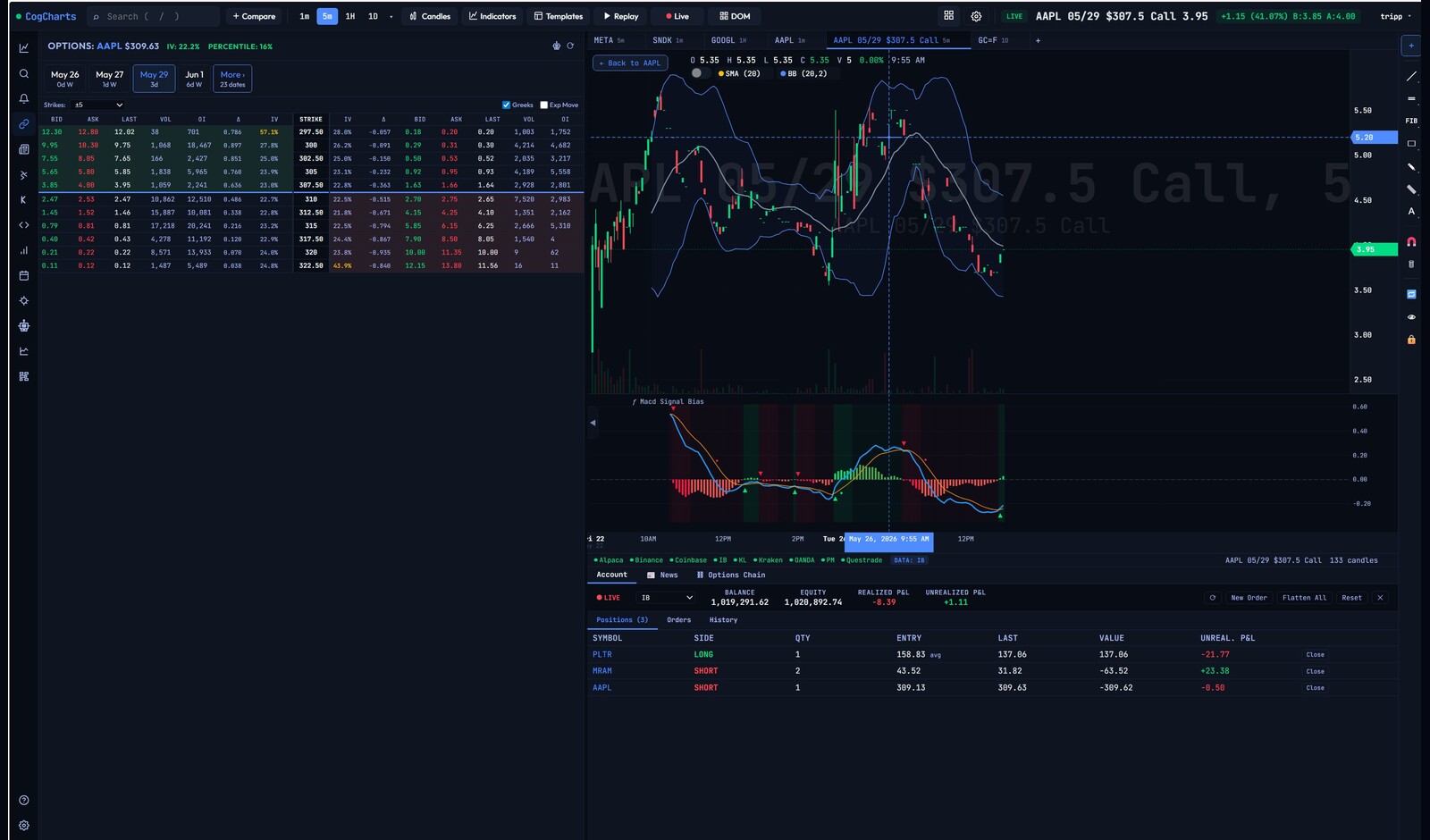Toggle drawings visibility eye icon

[x=1411, y=317]
